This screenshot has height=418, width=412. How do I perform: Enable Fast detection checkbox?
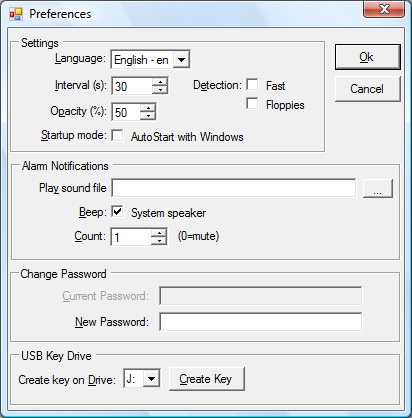(x=252, y=84)
